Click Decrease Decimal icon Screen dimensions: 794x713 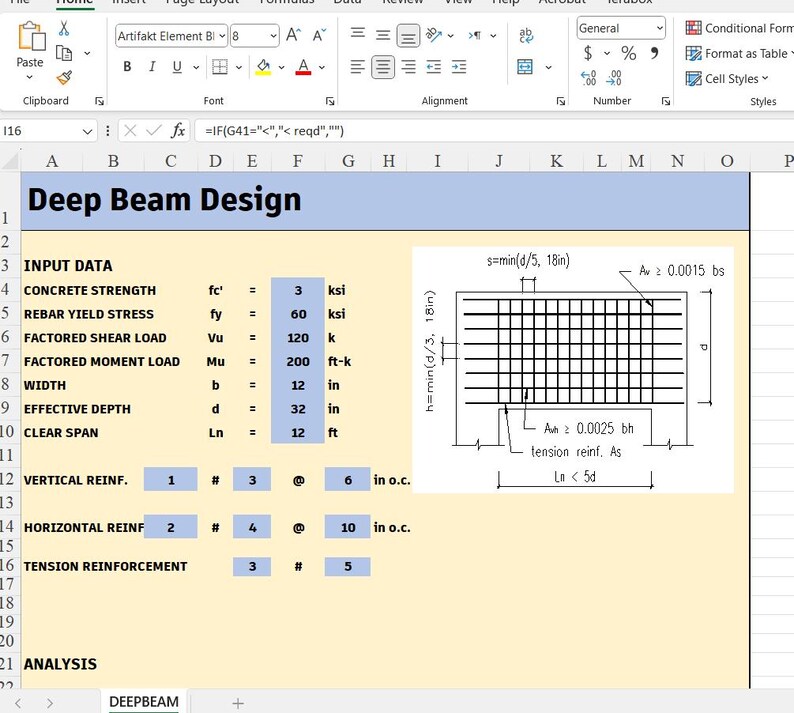click(x=614, y=78)
